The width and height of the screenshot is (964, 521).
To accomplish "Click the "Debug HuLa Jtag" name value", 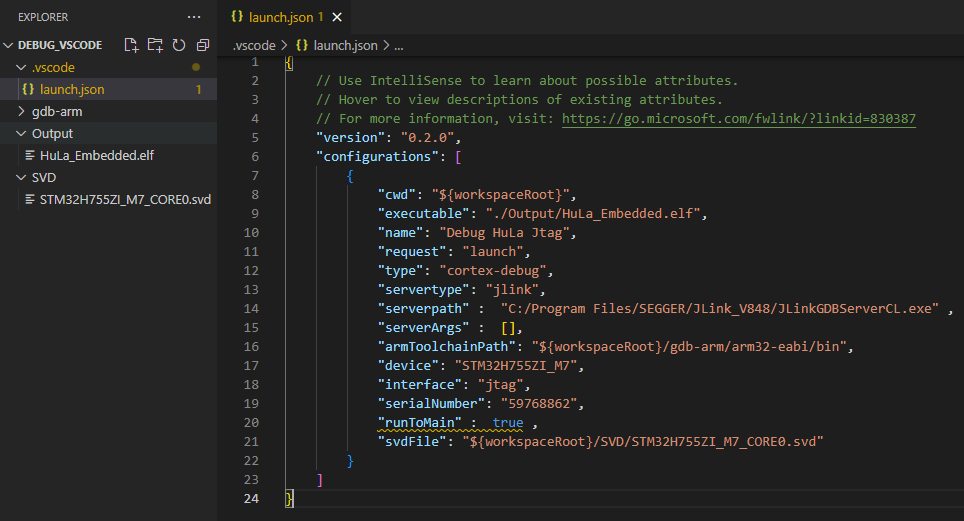I will coord(504,233).
